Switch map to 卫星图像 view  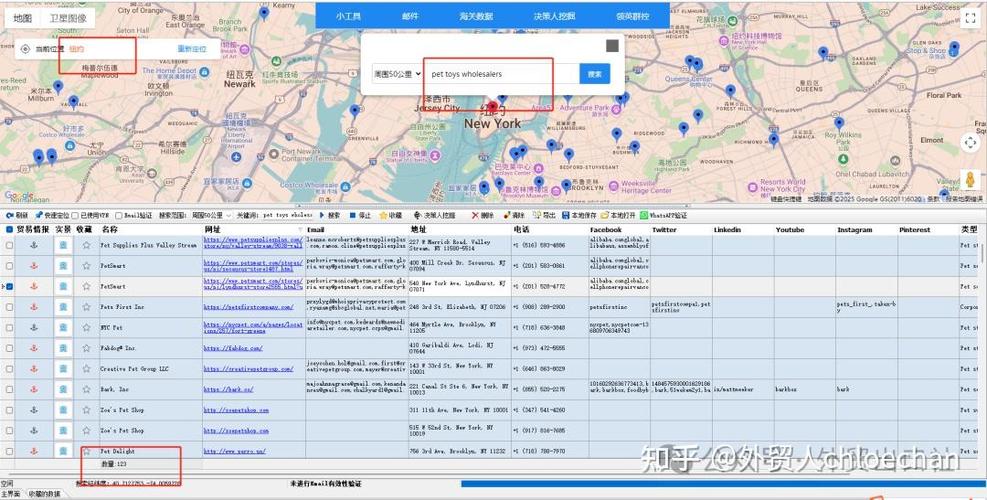(68, 18)
